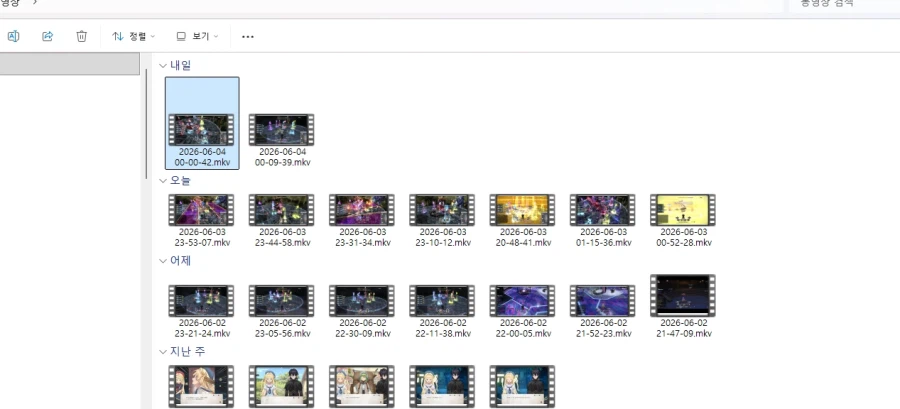Open the three-dot more options menu
The width and height of the screenshot is (900, 409).
coord(247,37)
